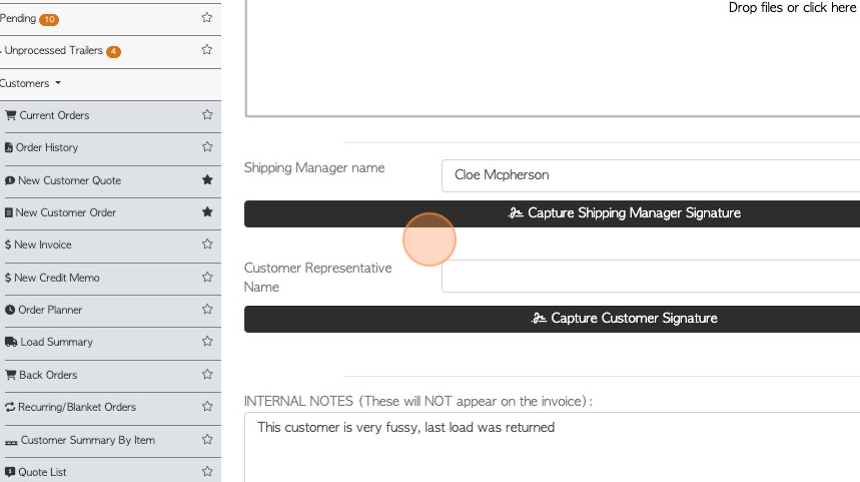Screen dimensions: 860x482
Task: Favorite the New Invoice star
Action: [207, 244]
